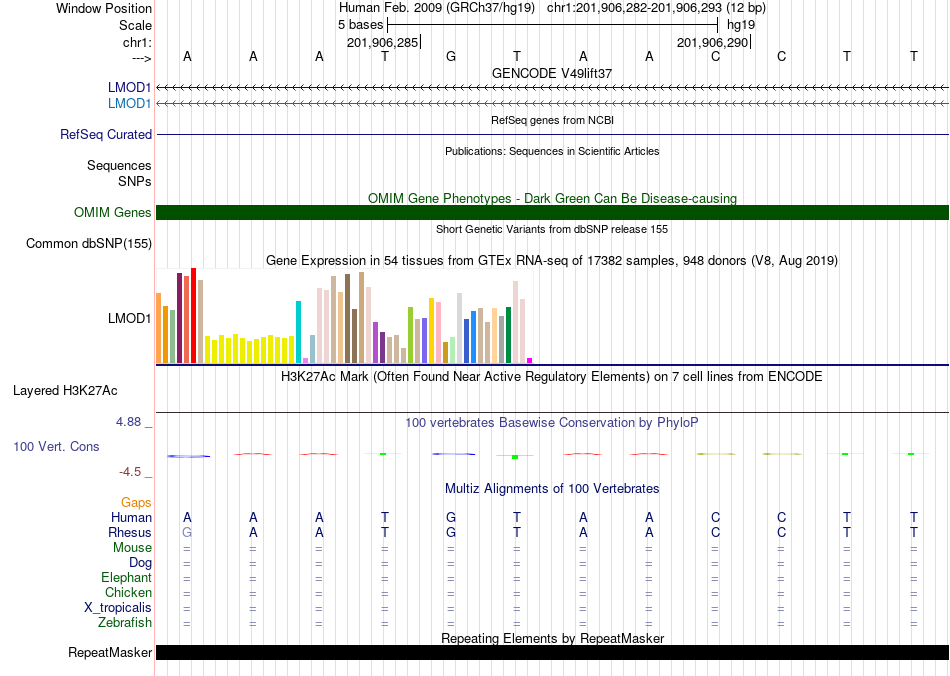The image size is (950, 676).
Task: Click the black RepeatMasker track bar
Action: click(x=552, y=652)
